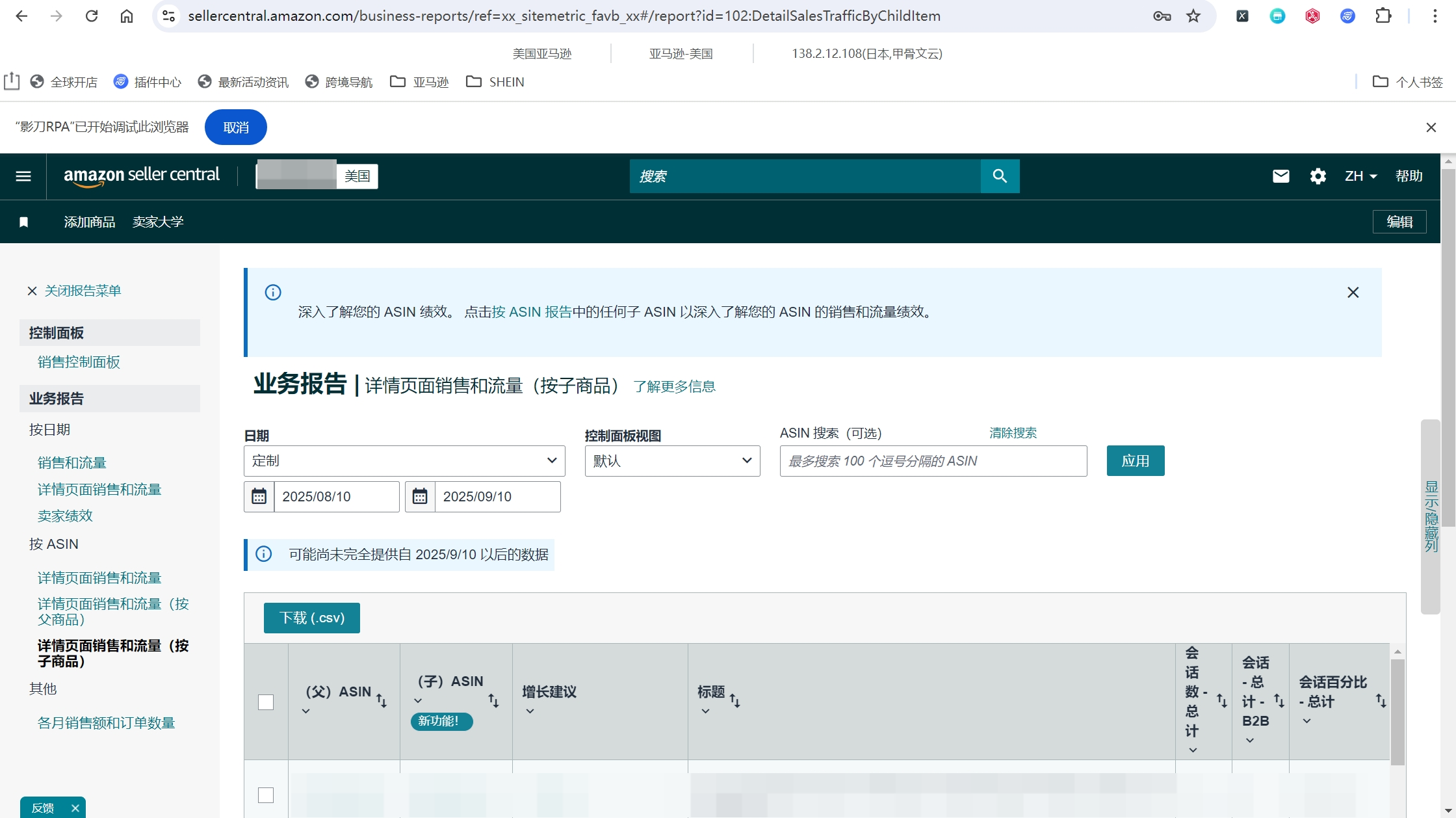Click the ASIN search input field
The height and width of the screenshot is (818, 1456).
933,461
